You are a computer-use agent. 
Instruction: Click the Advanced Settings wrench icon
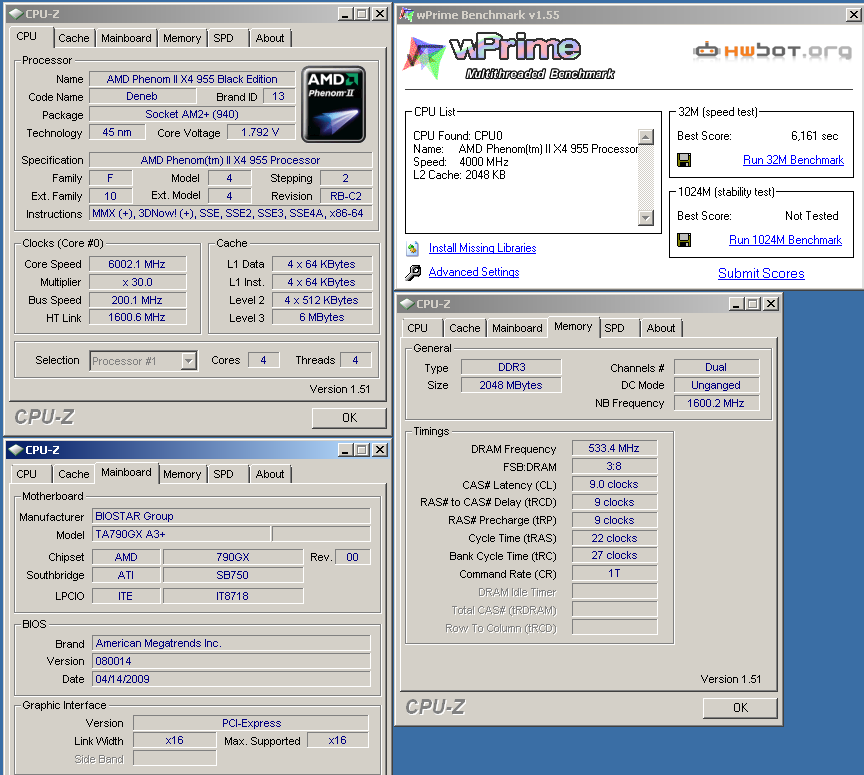pyautogui.click(x=413, y=272)
